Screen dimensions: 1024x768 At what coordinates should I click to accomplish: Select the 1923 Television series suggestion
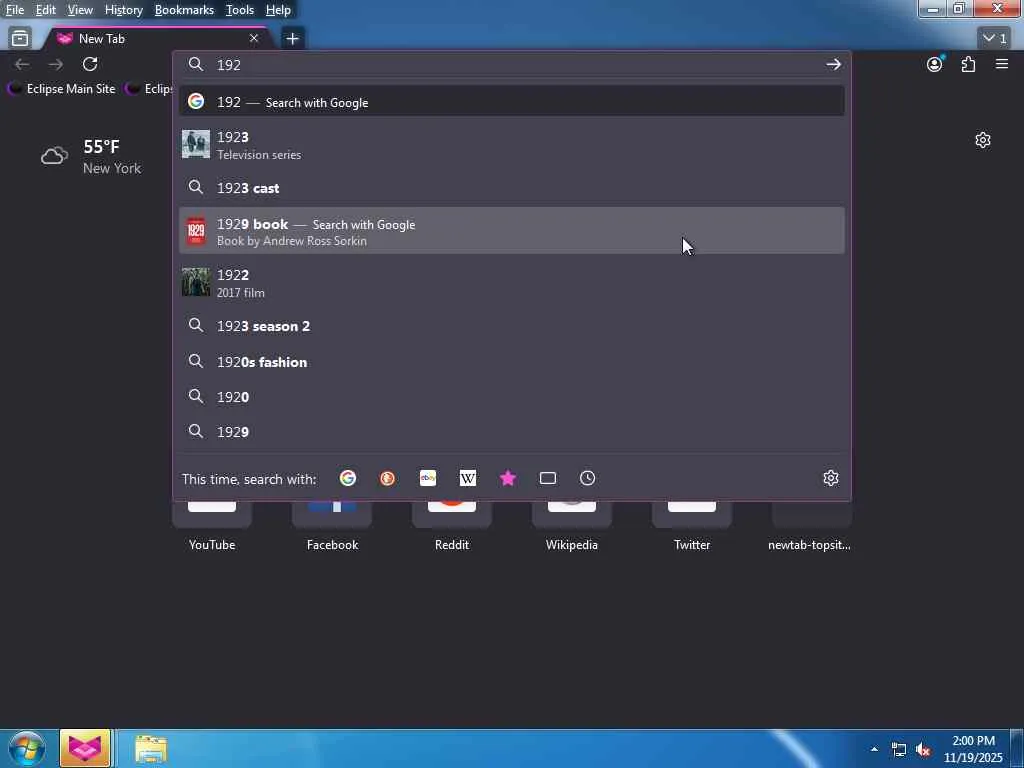[x=512, y=145]
